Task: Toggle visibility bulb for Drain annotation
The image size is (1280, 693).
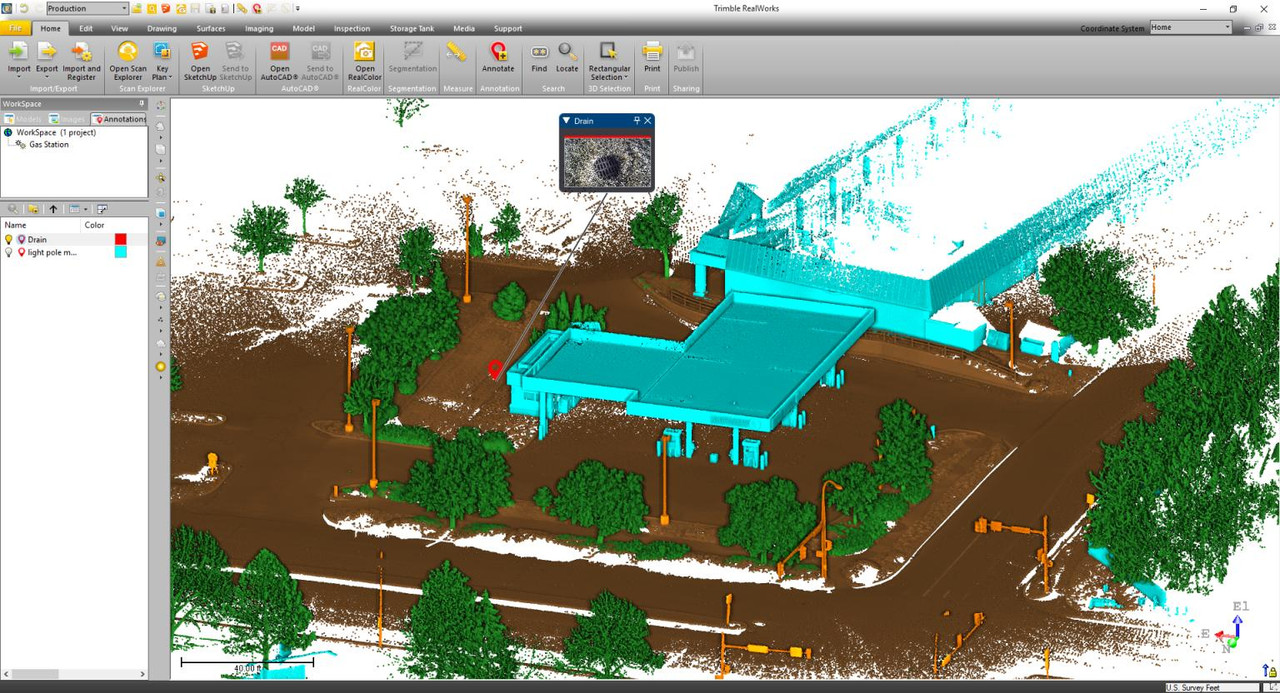Action: click(9, 240)
